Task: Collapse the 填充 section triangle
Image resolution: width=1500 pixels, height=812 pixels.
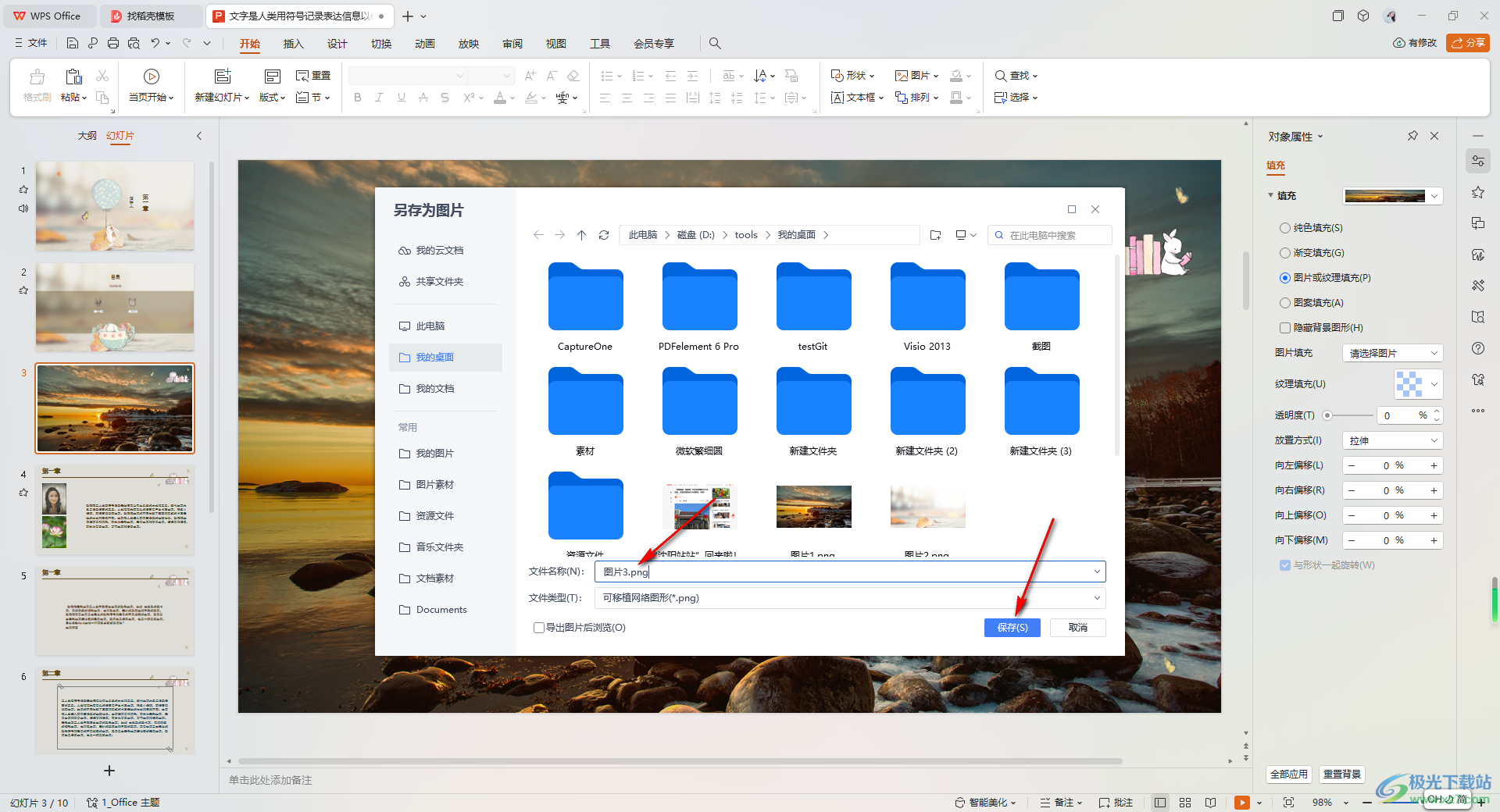Action: pos(1270,195)
